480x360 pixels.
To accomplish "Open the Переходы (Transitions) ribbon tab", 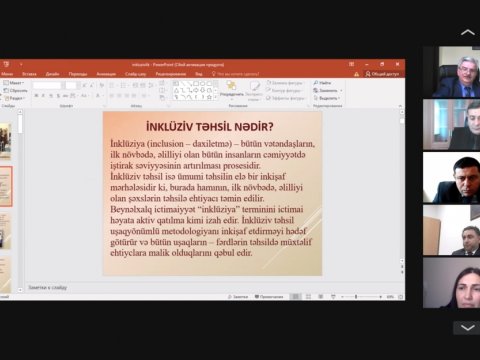I will click(x=78, y=74).
